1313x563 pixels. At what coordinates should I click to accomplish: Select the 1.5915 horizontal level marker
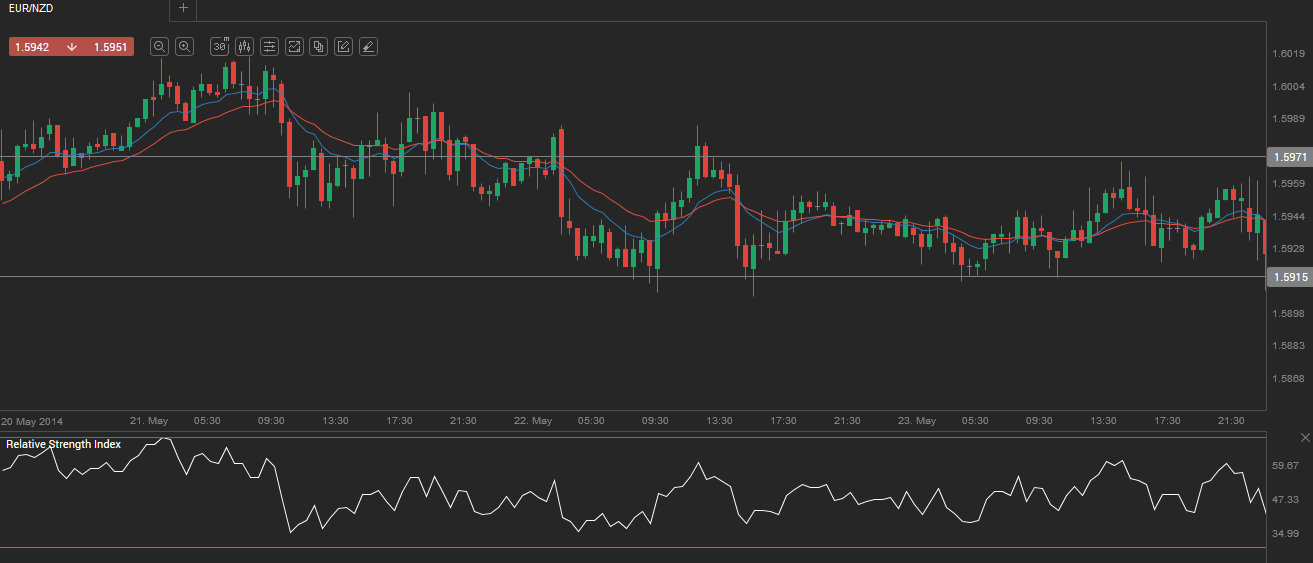(x=1287, y=278)
